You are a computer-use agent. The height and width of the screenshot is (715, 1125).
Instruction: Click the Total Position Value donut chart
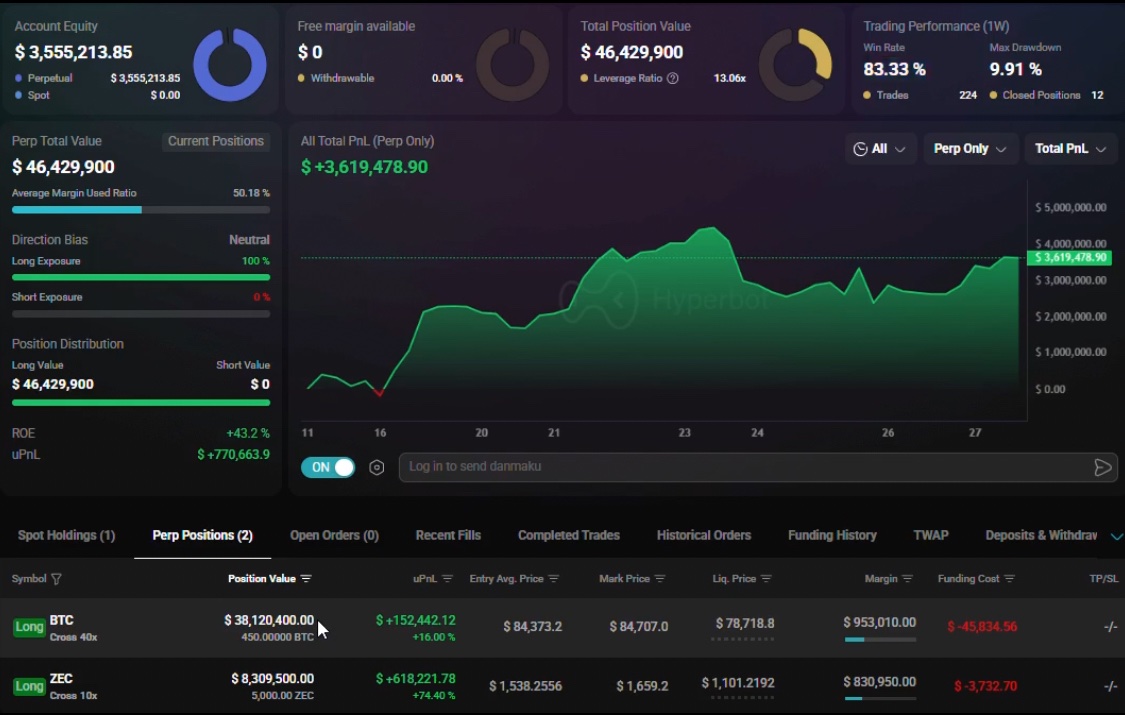tap(796, 65)
